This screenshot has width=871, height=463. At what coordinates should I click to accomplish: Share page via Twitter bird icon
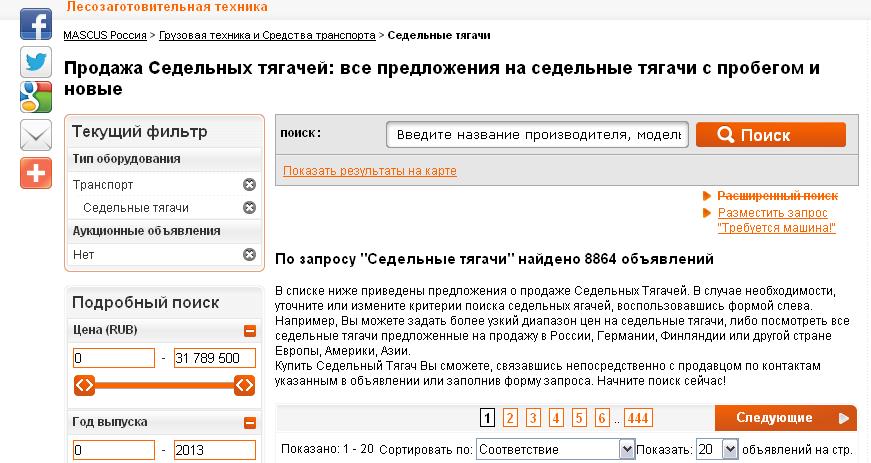pos(36,62)
